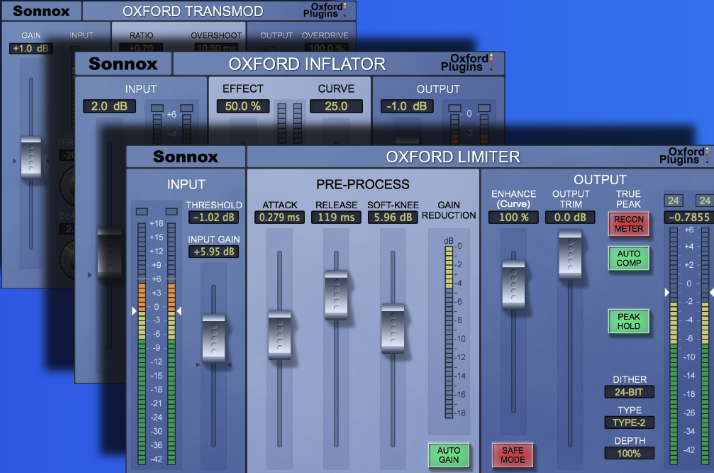Toggle AUTO GAIN in Limiter pre-process

click(x=449, y=455)
